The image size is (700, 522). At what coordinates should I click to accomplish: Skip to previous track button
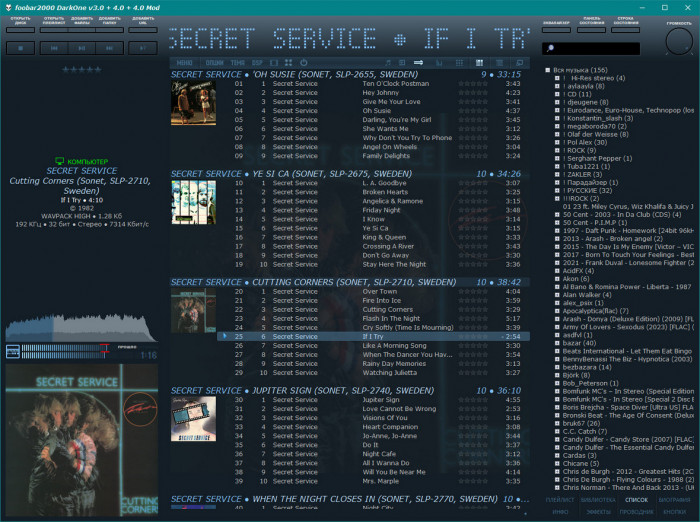pos(54,48)
